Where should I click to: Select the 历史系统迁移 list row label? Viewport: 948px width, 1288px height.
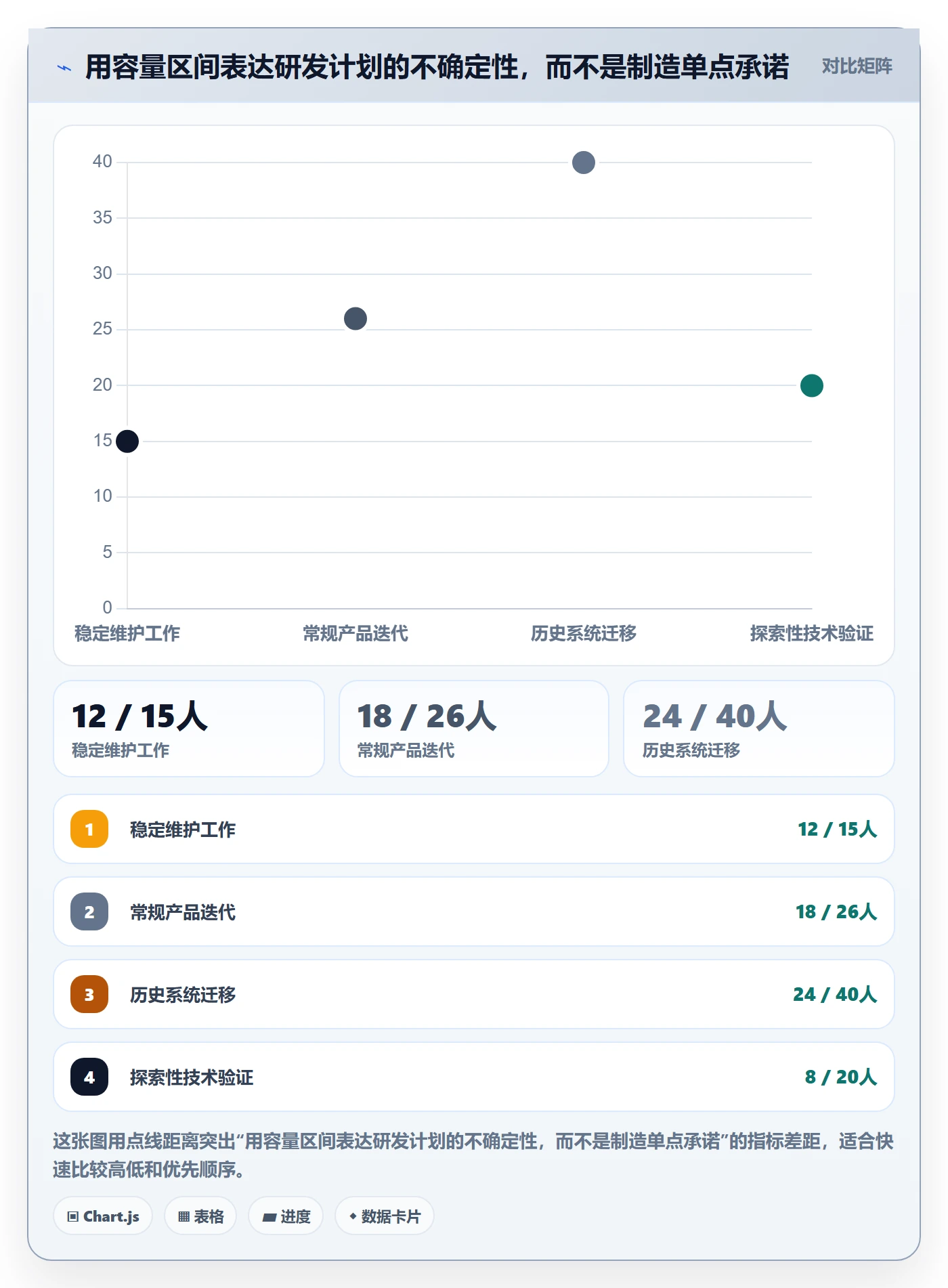coord(183,995)
